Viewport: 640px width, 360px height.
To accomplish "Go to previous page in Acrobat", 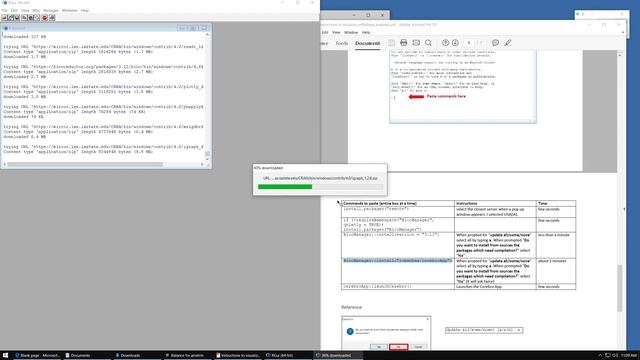I will pos(446,42).
